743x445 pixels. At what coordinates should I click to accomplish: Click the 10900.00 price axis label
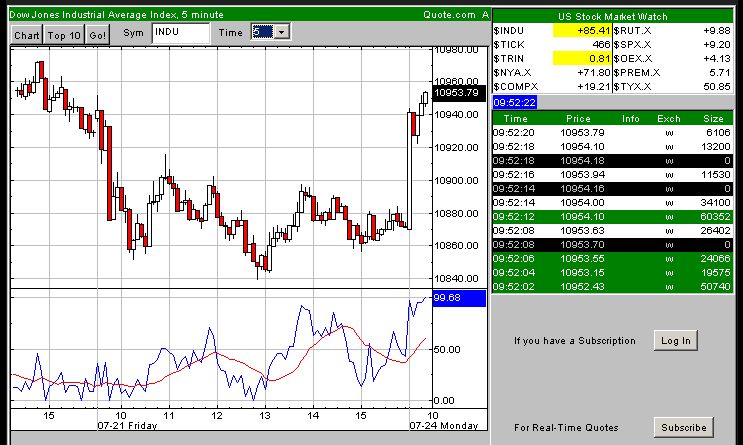[x=456, y=181]
